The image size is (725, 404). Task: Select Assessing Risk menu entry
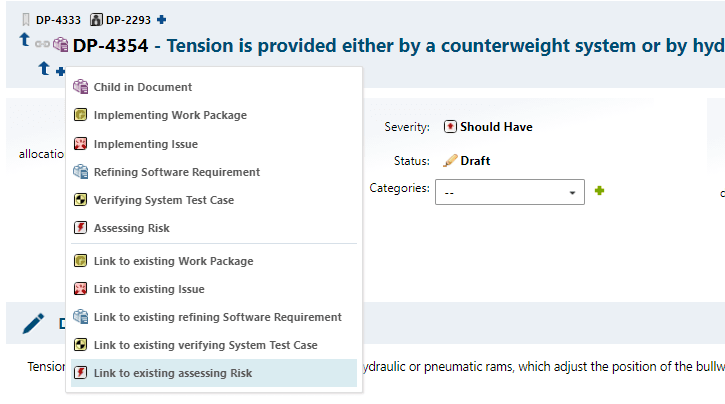(x=131, y=228)
